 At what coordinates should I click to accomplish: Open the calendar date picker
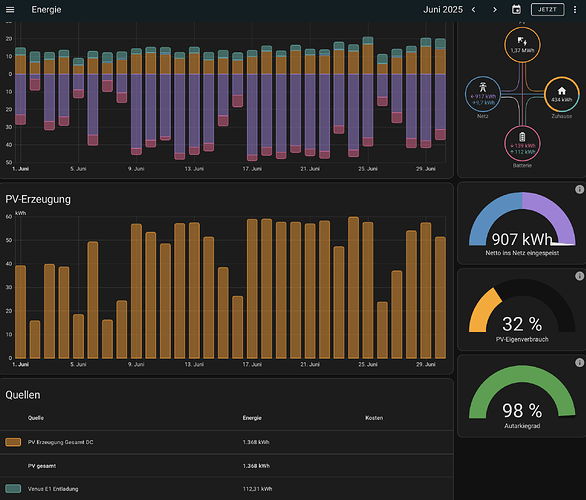coord(516,10)
